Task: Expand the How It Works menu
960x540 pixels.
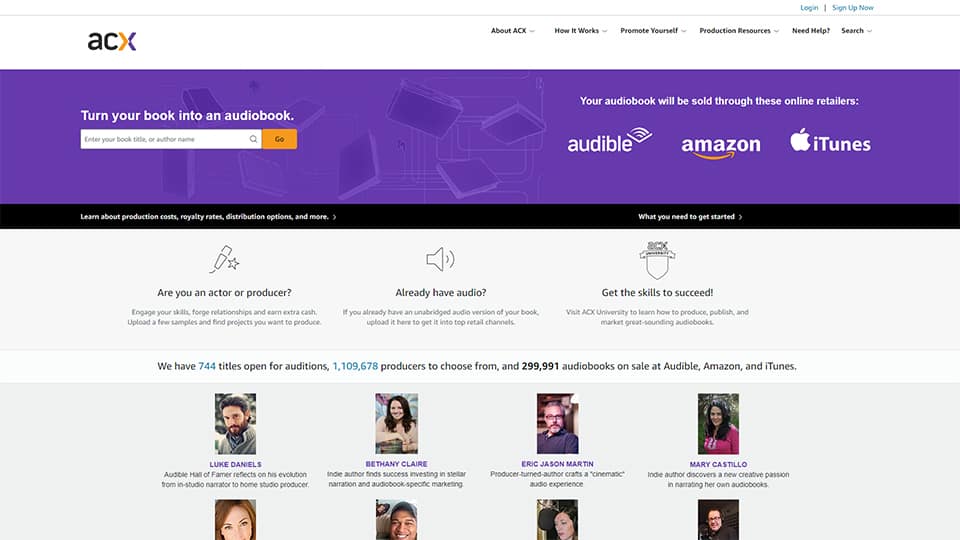Action: pyautogui.click(x=580, y=31)
